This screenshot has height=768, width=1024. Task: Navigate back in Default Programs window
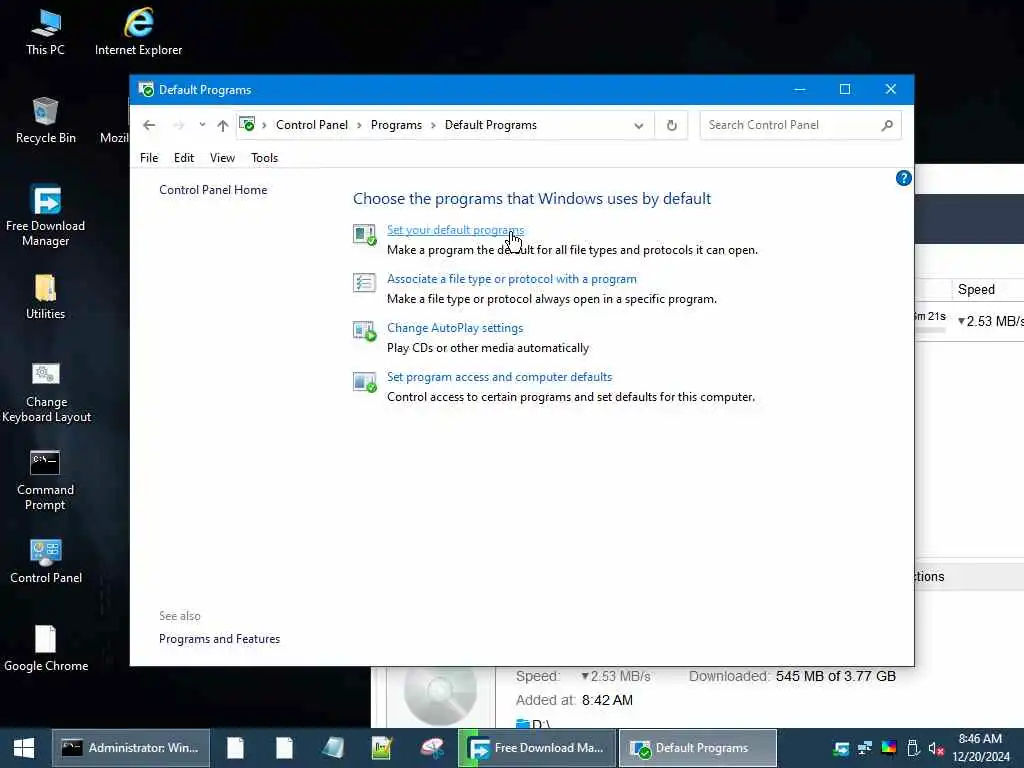149,125
